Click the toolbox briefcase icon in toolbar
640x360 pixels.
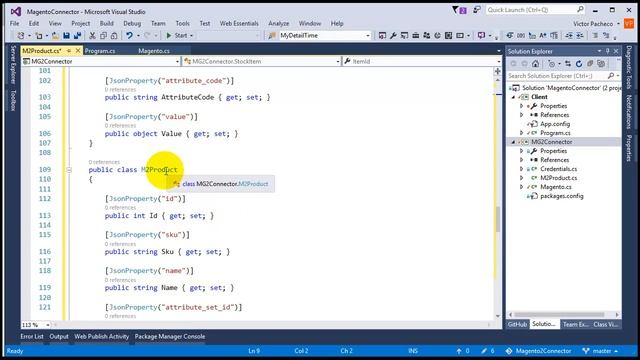point(416,36)
